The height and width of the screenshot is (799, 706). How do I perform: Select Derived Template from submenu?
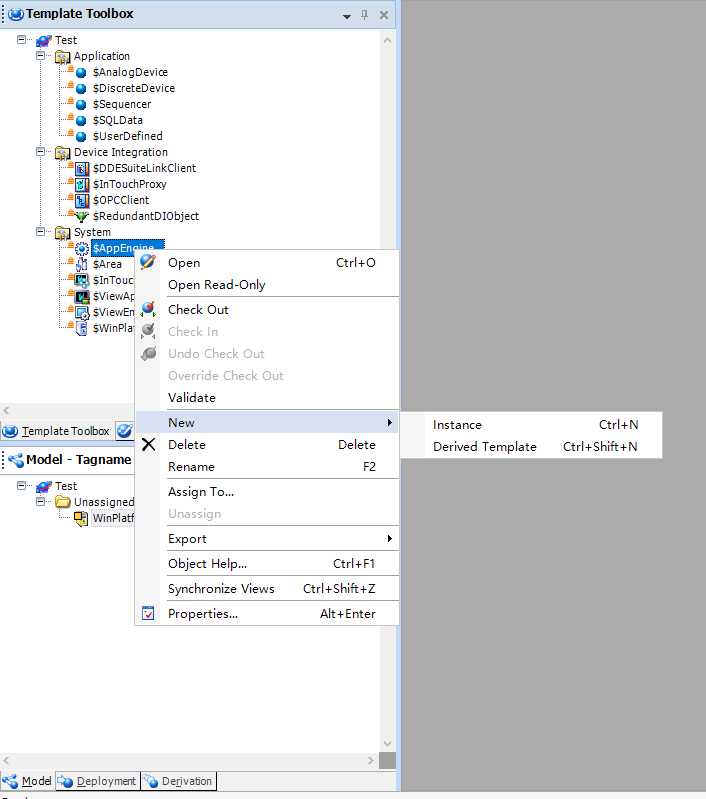pos(484,447)
